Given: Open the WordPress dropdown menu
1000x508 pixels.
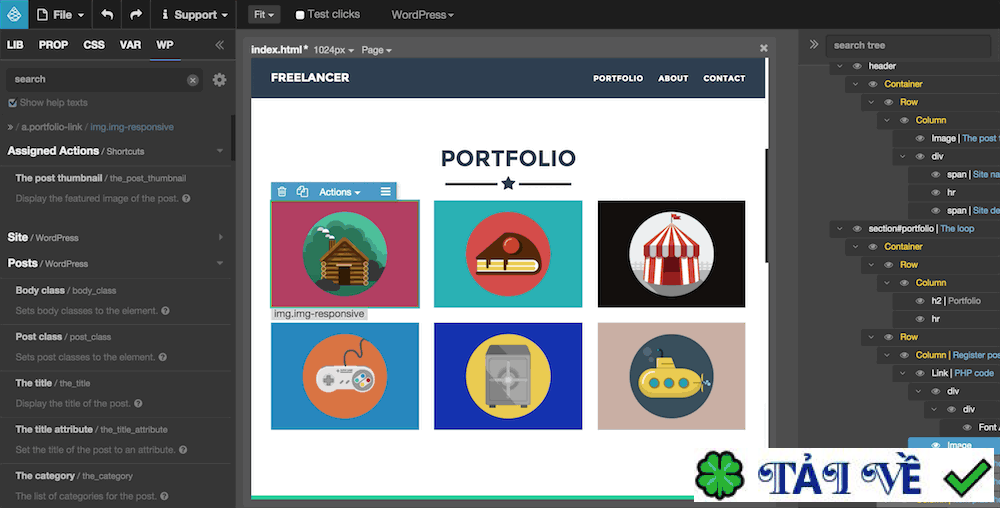Looking at the screenshot, I should (x=422, y=14).
